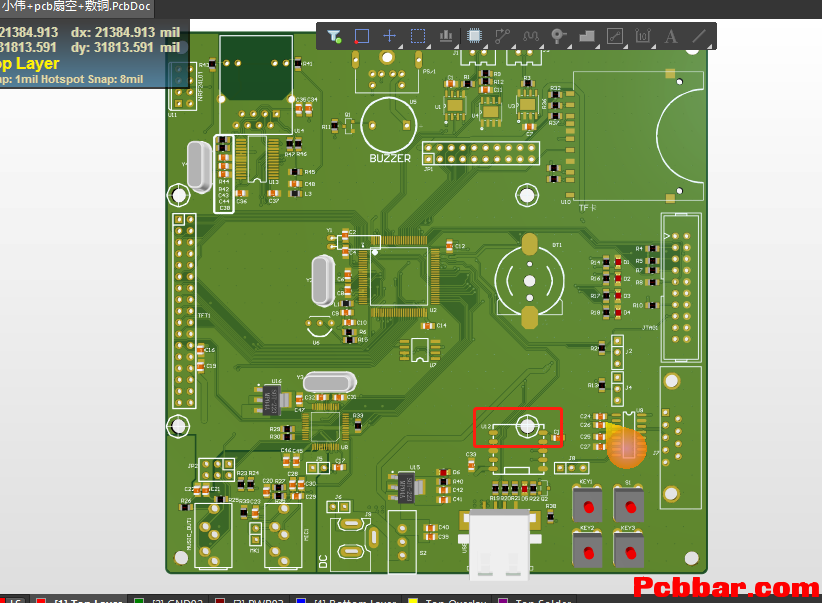This screenshot has height=603, width=822.
Task: Choose the dashed rectangle selection tool
Action: point(418,36)
